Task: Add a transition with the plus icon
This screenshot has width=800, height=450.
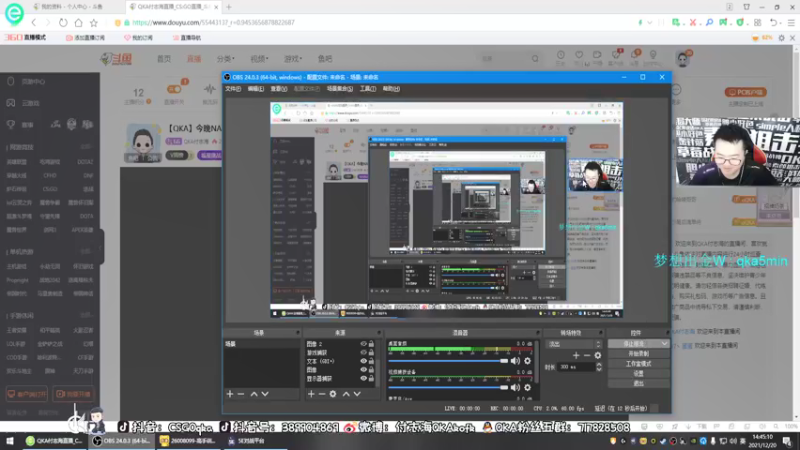Action: click(576, 355)
